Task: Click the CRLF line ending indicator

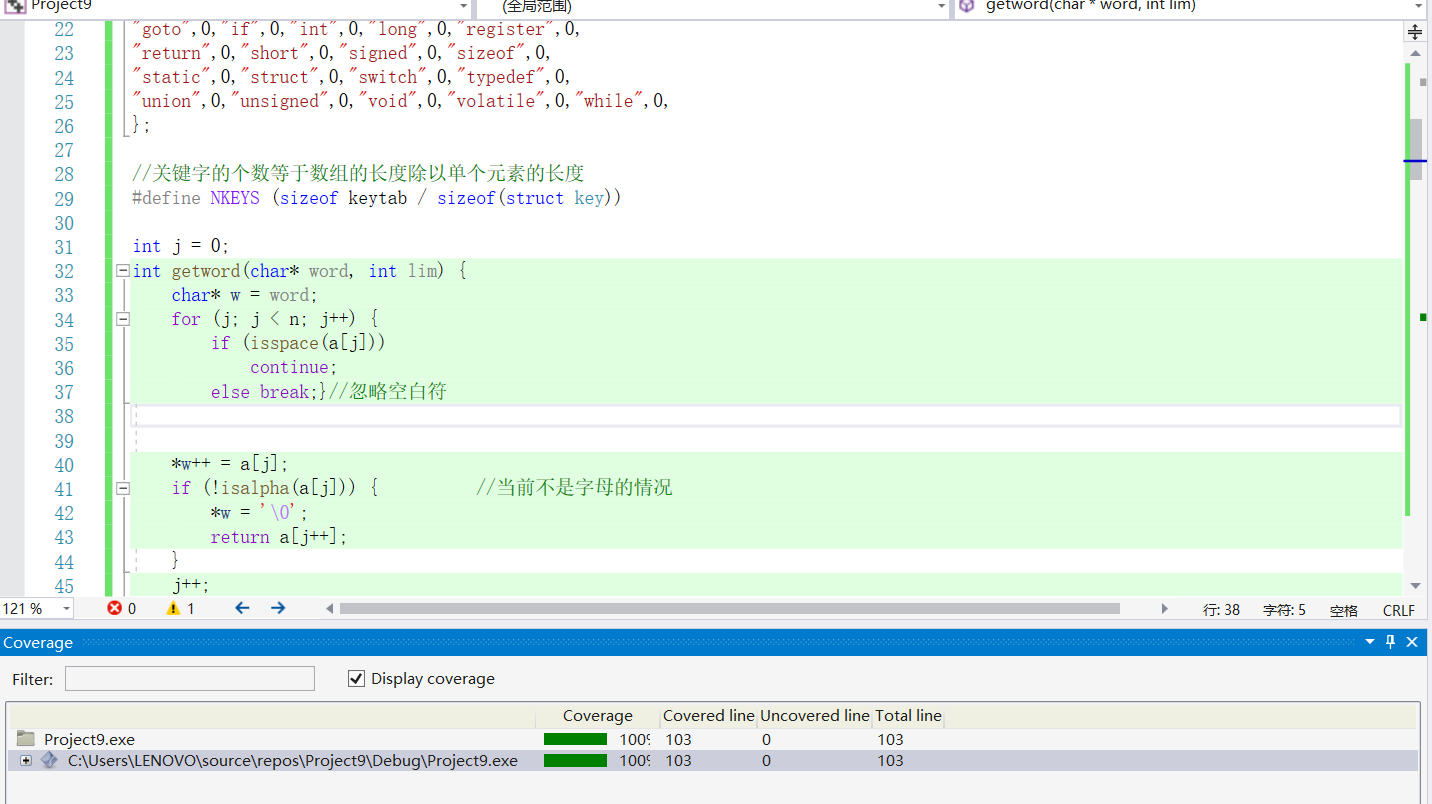Action: click(1398, 610)
